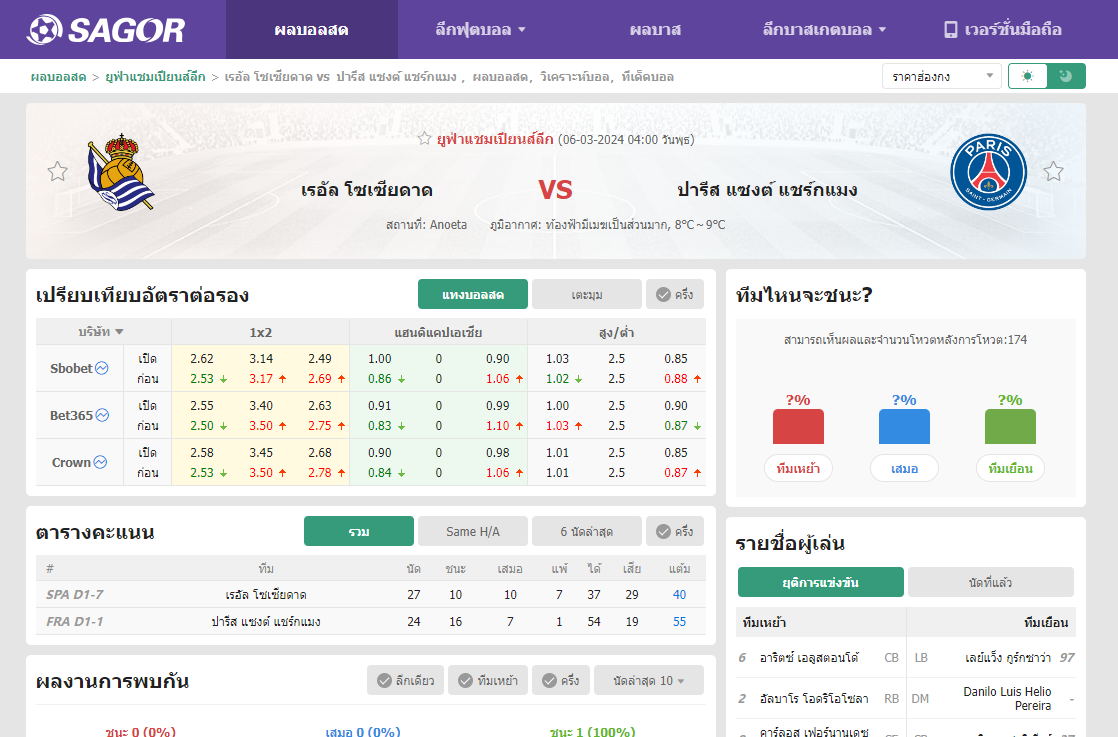Screen dimensions: 1118x737
Task: Click Bet365 draw odds 3.50
Action: (x=261, y=426)
